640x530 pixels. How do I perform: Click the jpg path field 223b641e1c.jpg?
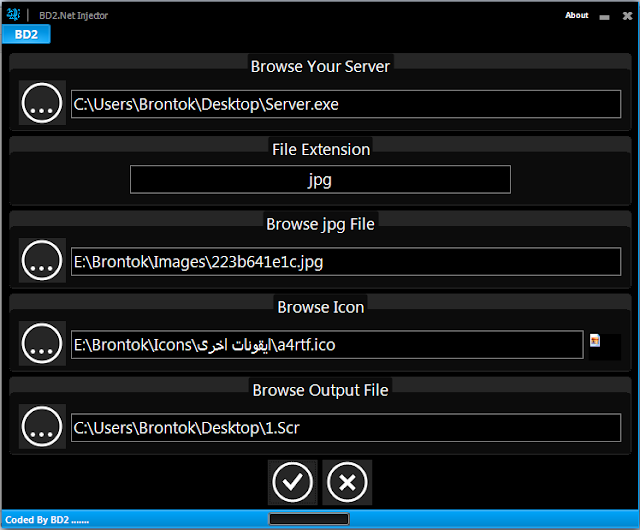tap(346, 261)
